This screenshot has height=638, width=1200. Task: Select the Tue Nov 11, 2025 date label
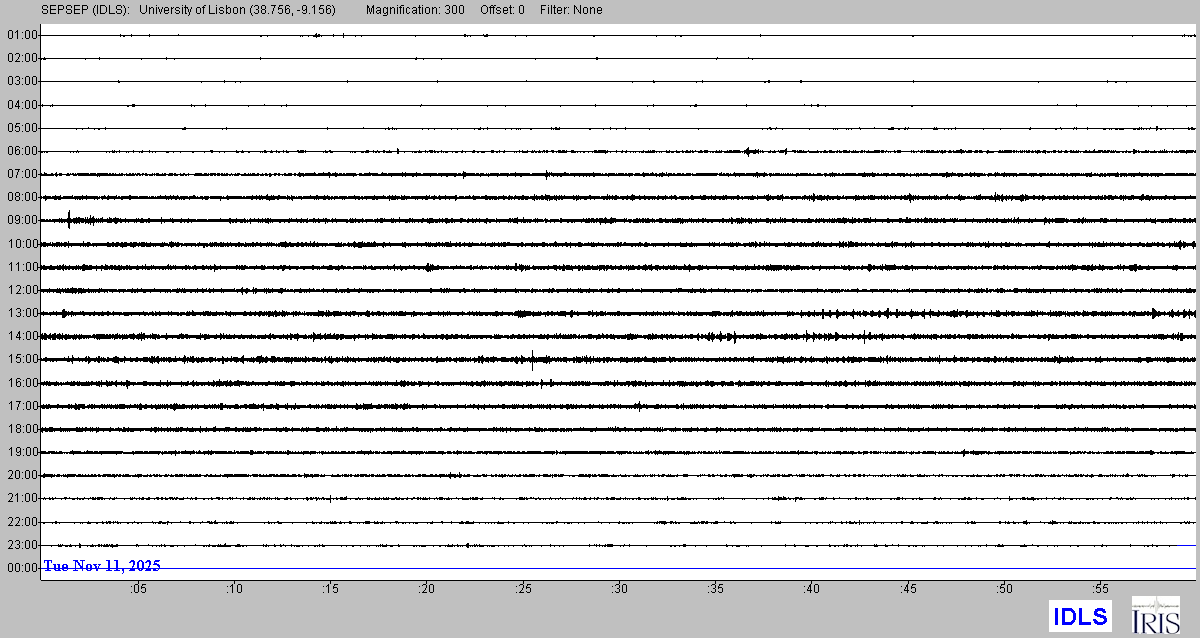[x=101, y=566]
